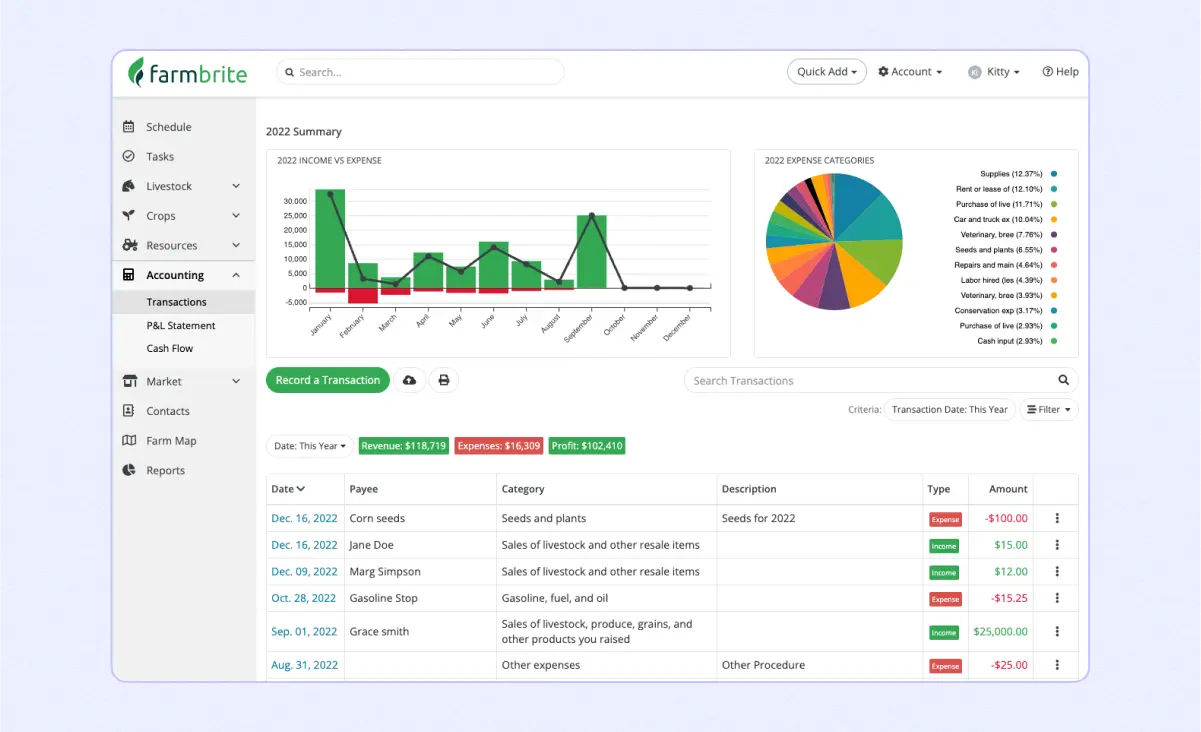Open the Dec. 16, 2022 Corn seeds date link
This screenshot has height=732, width=1201.
pyautogui.click(x=304, y=518)
